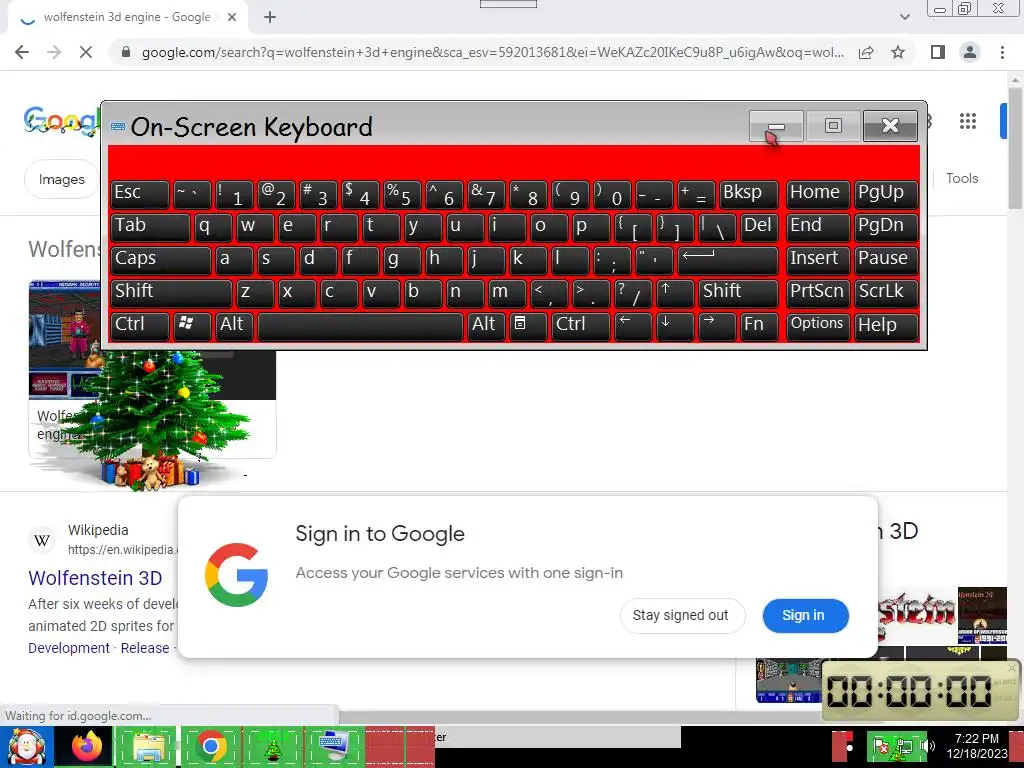Open the Development sublink
This screenshot has width=1024, height=768.
point(69,648)
